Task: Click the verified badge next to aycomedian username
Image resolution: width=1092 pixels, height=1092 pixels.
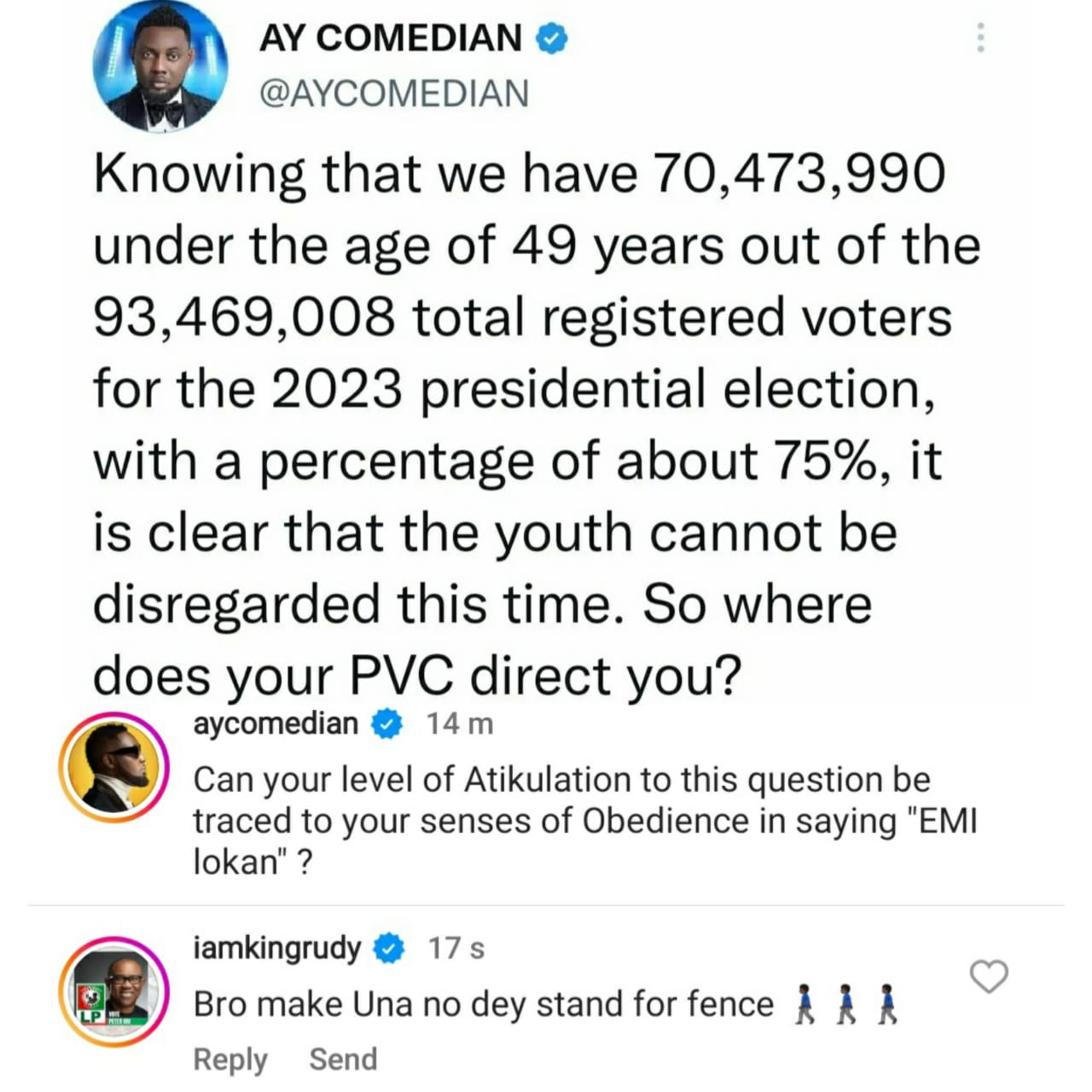Action: point(386,724)
